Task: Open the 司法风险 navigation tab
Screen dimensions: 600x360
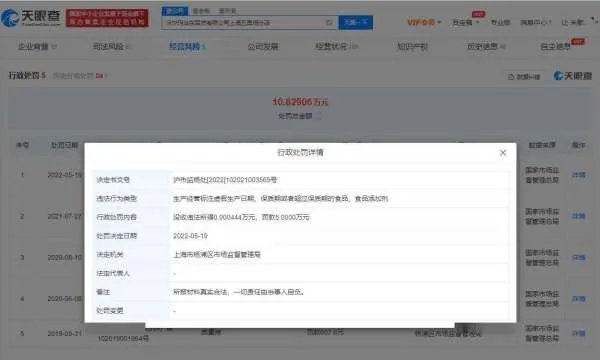Action: coord(111,47)
